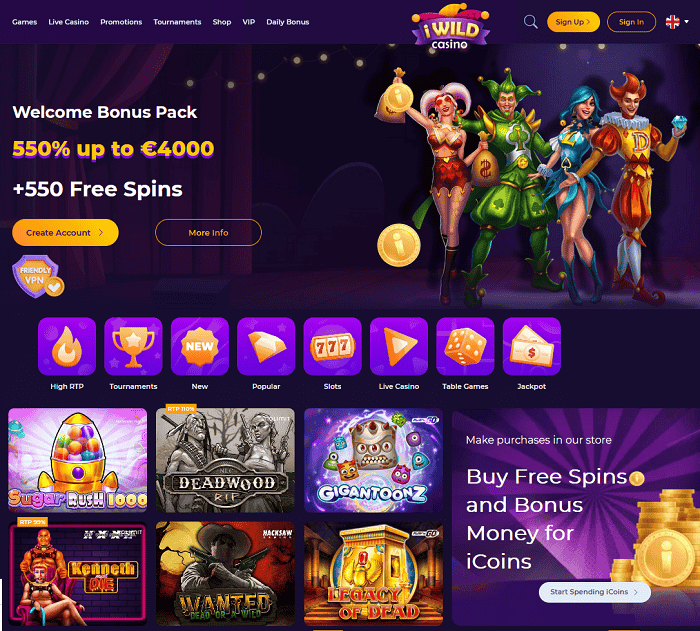Open the Live Casino play icon

(x=399, y=346)
